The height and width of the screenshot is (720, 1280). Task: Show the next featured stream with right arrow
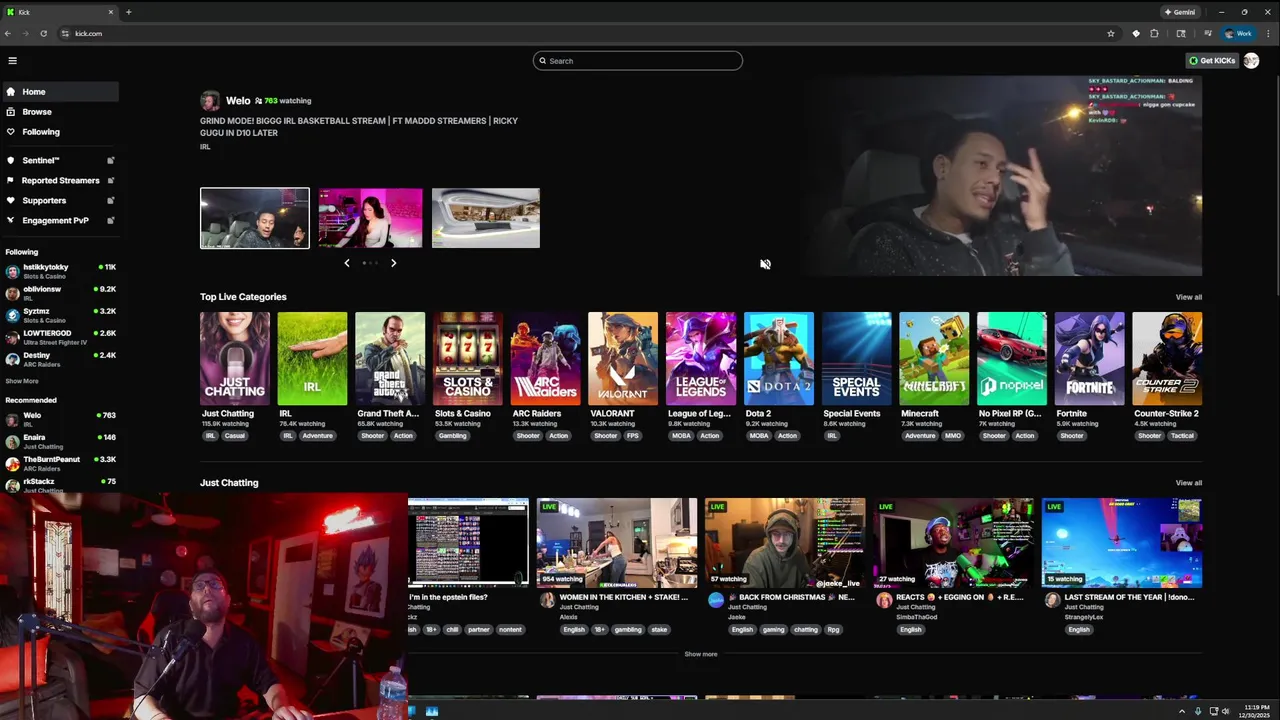point(393,263)
